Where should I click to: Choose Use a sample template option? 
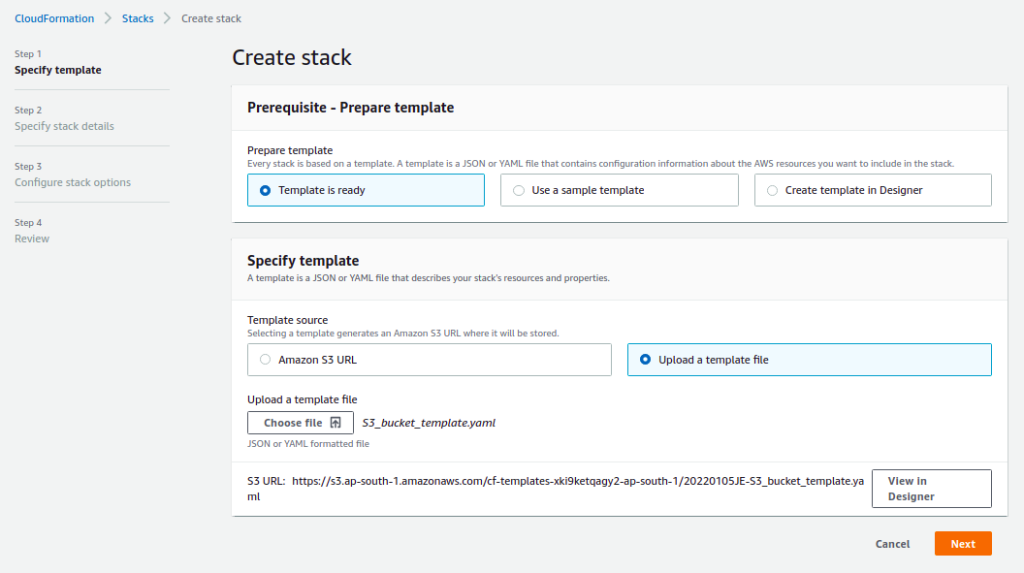click(619, 190)
